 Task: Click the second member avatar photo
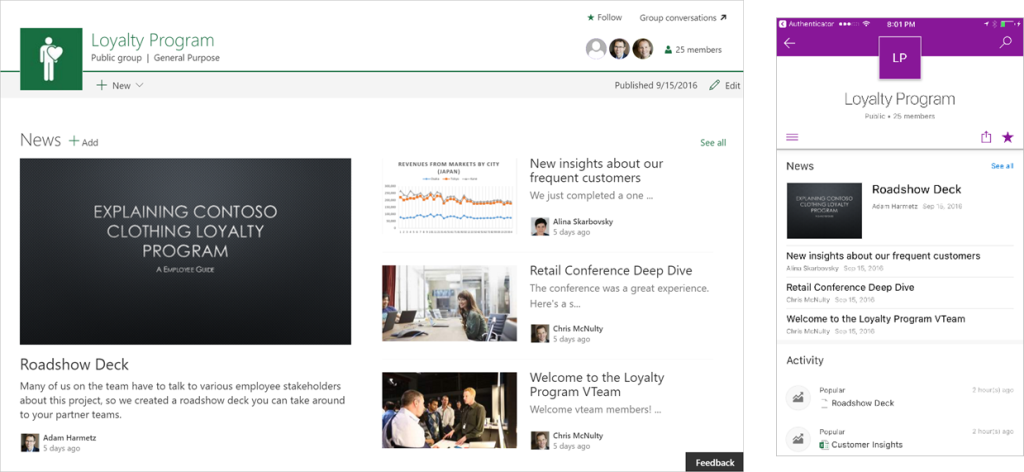pyautogui.click(x=619, y=49)
